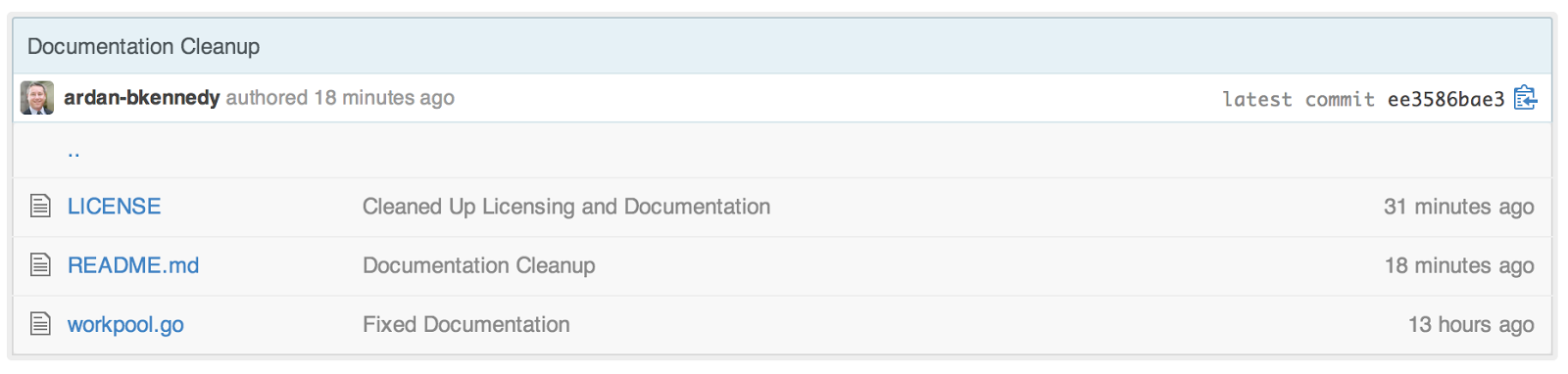Click the LICENSE file icon
This screenshot has width=1568, height=374.
40,206
